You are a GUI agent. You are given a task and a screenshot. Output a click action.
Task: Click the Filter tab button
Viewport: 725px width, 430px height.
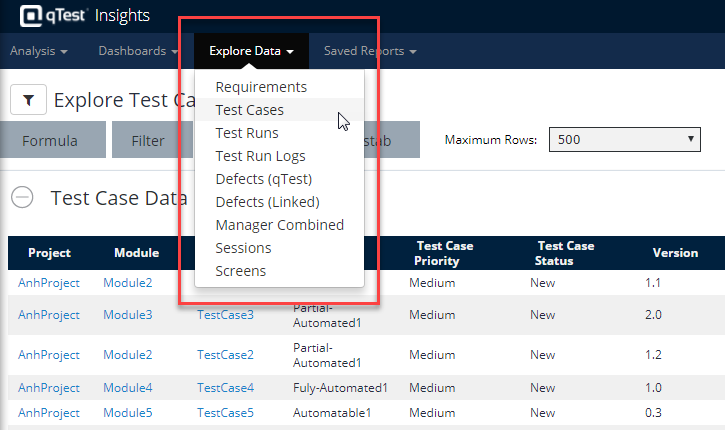[148, 141]
